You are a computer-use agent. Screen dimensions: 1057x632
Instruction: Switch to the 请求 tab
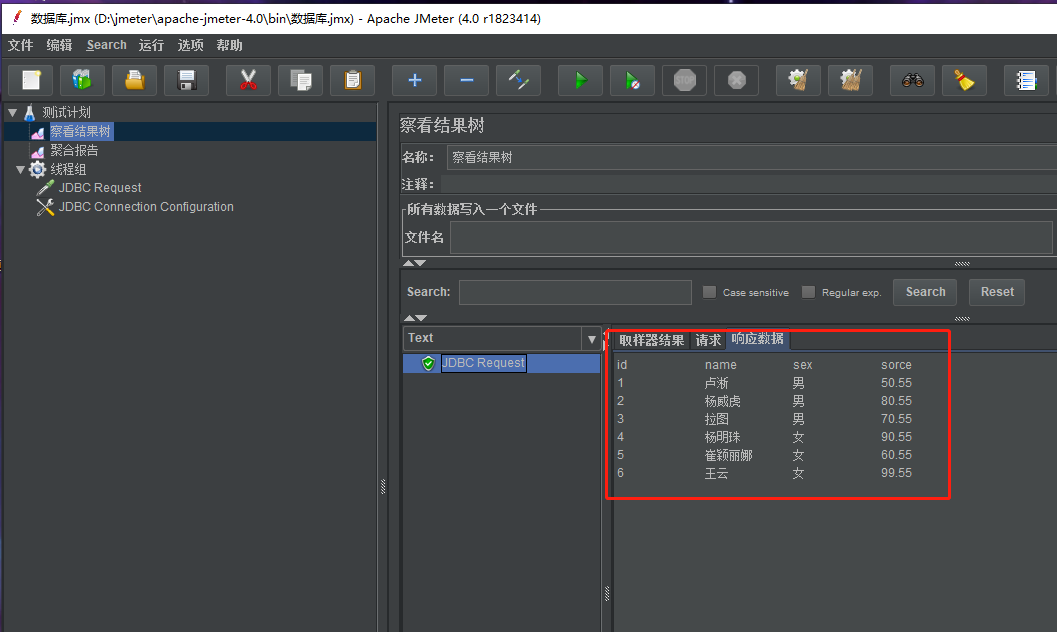pyautogui.click(x=708, y=340)
